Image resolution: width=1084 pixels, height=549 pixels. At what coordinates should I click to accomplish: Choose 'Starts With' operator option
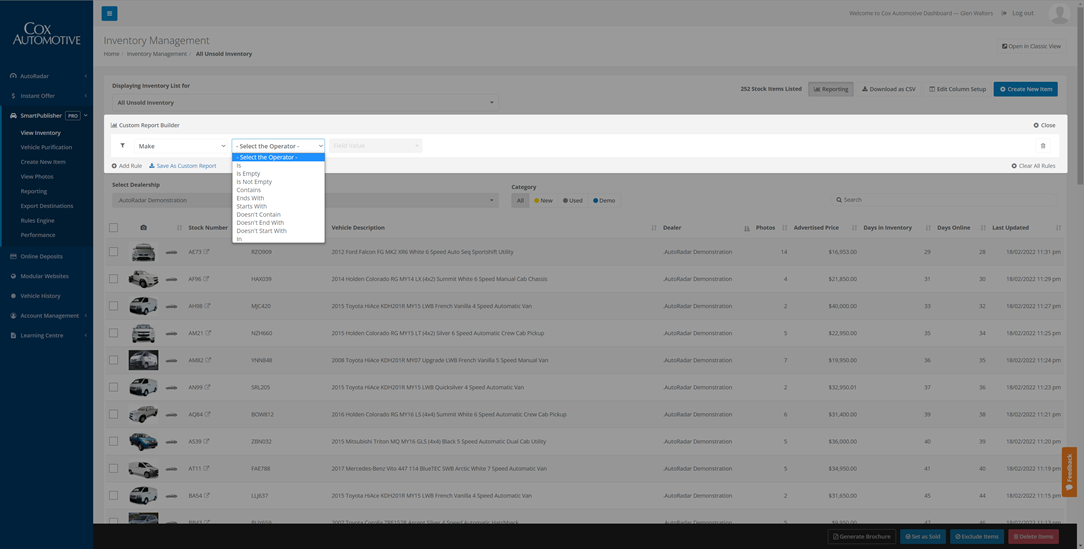click(x=278, y=206)
